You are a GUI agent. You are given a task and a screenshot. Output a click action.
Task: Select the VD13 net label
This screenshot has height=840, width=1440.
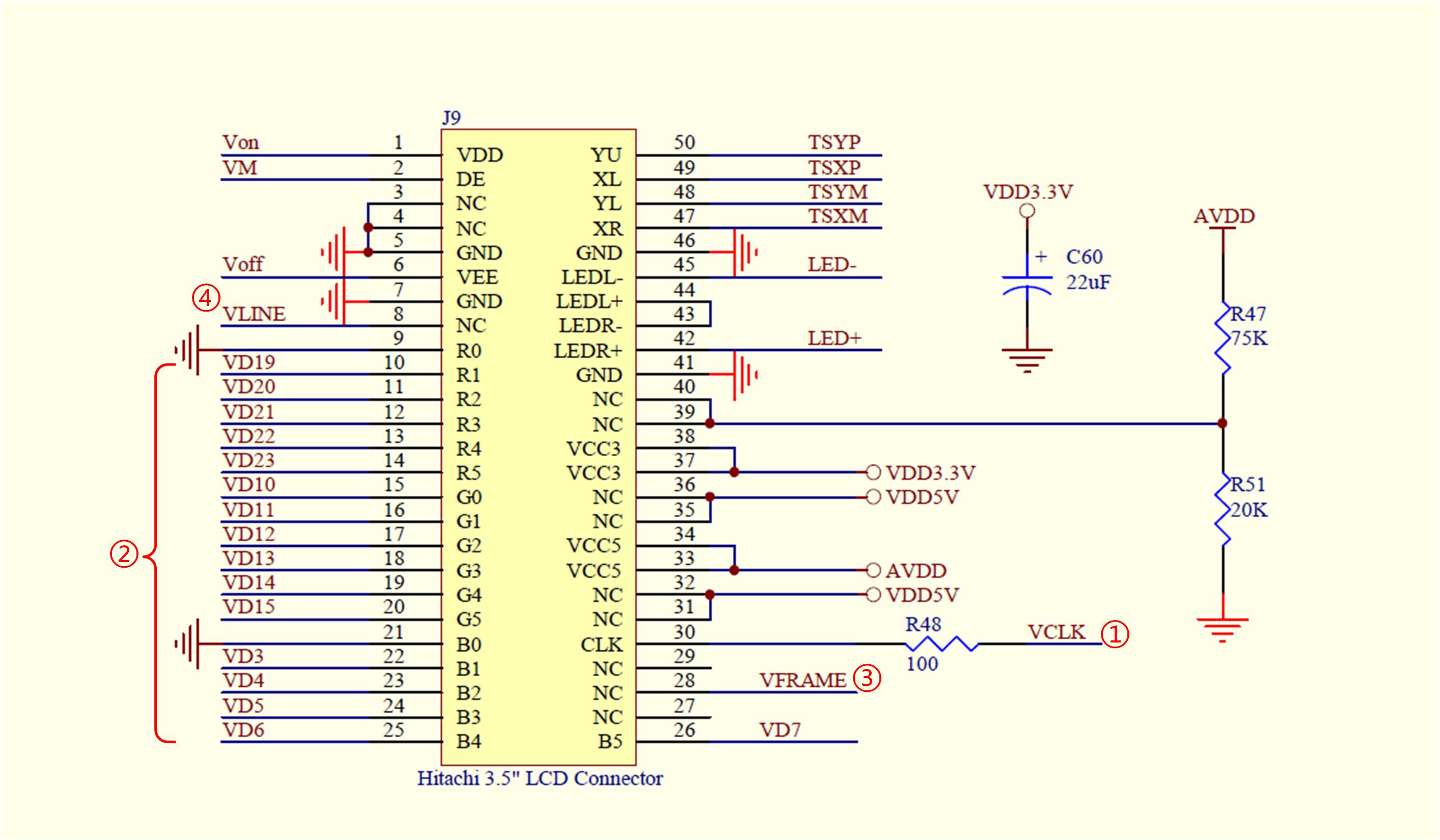(x=249, y=558)
